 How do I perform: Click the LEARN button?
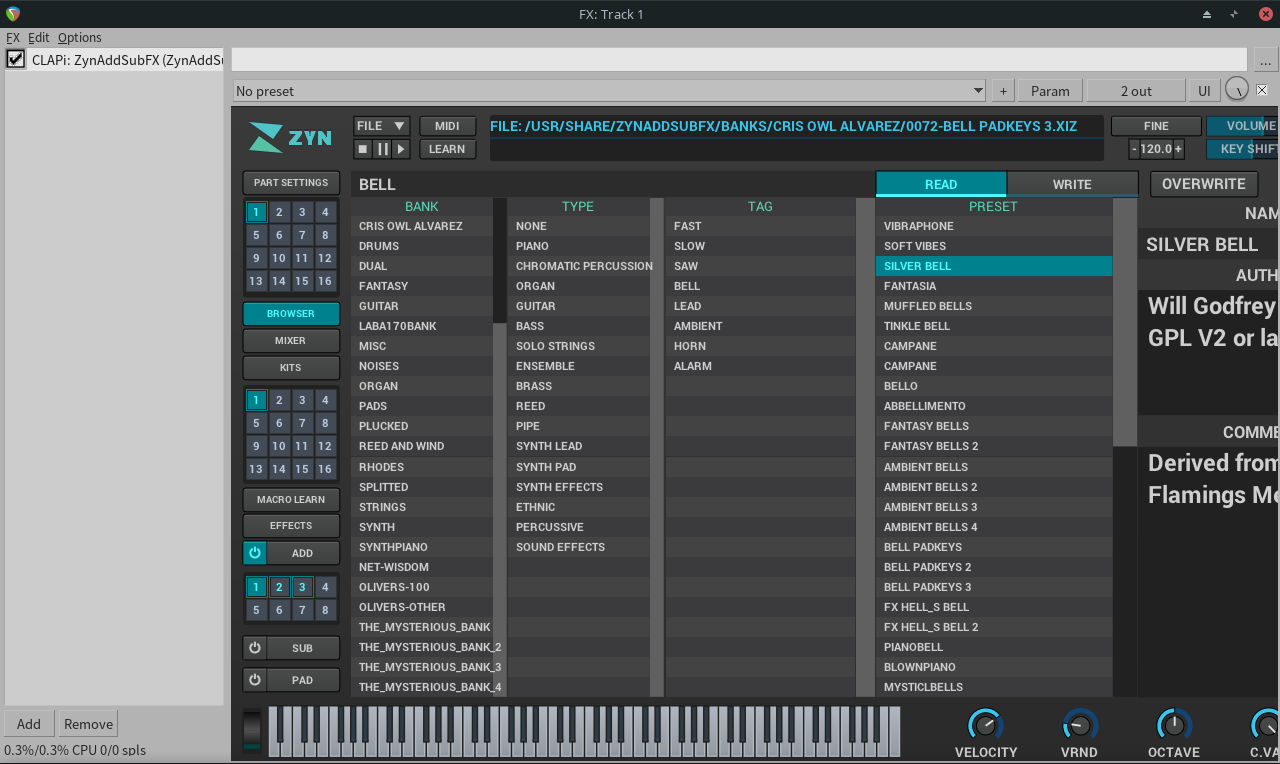447,149
